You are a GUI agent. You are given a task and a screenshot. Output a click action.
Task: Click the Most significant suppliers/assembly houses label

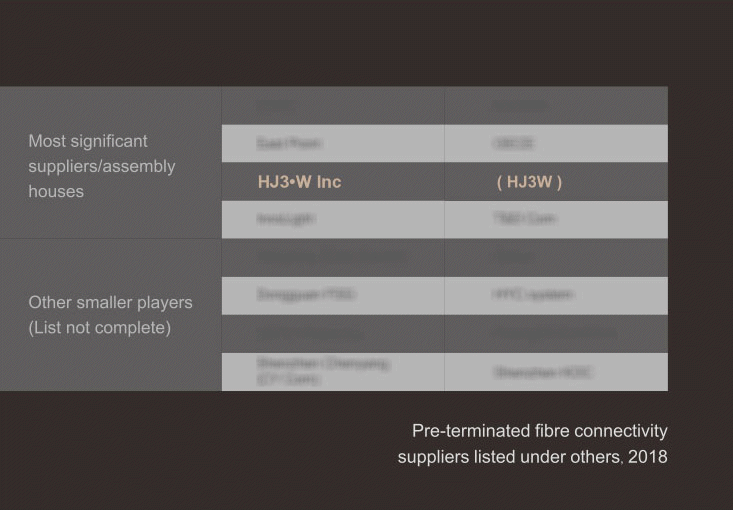101,166
